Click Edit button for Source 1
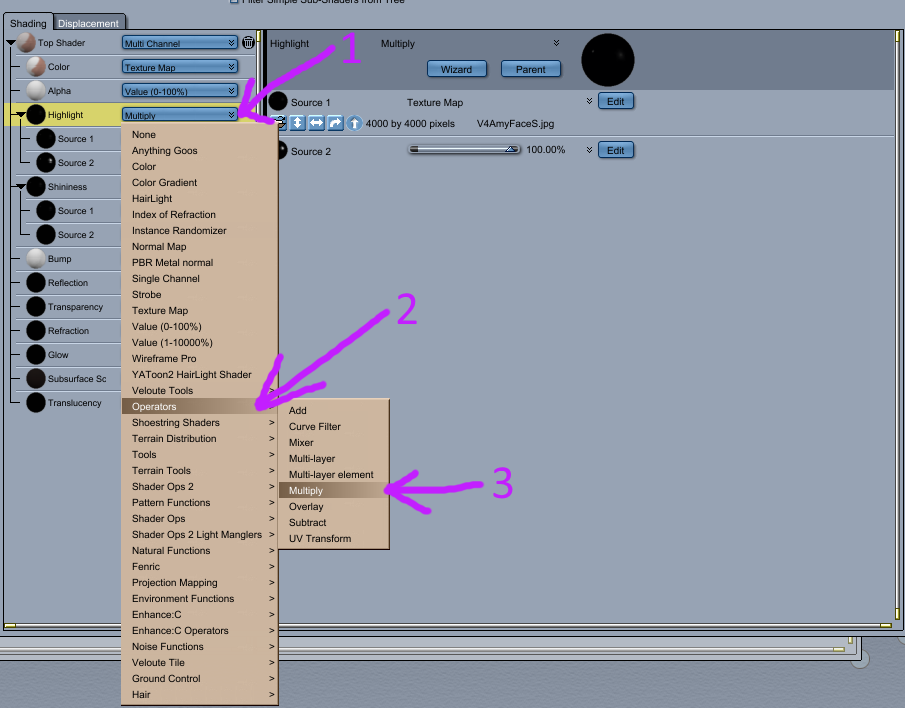This screenshot has height=708, width=905. click(615, 101)
